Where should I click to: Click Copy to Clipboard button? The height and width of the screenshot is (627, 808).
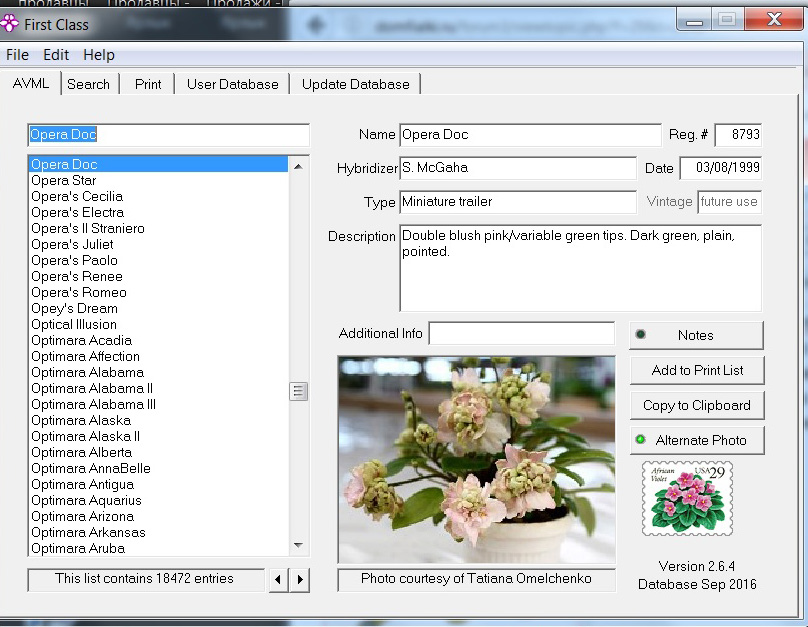697,405
